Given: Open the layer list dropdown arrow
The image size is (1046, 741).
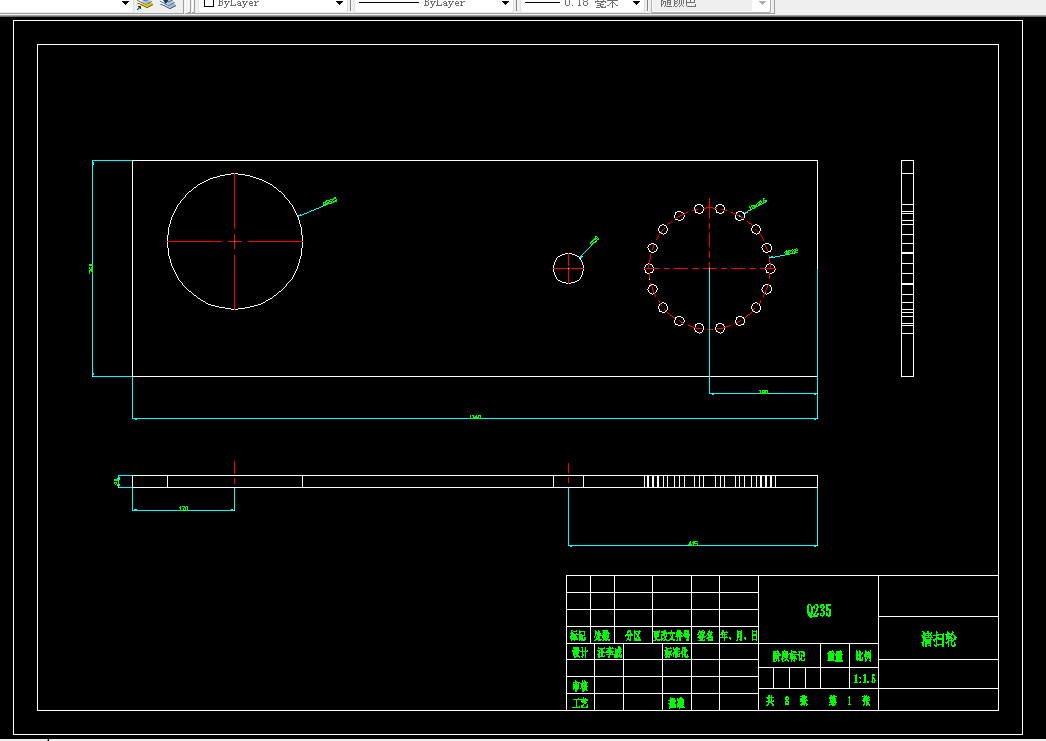Looking at the screenshot, I should [x=125, y=4].
